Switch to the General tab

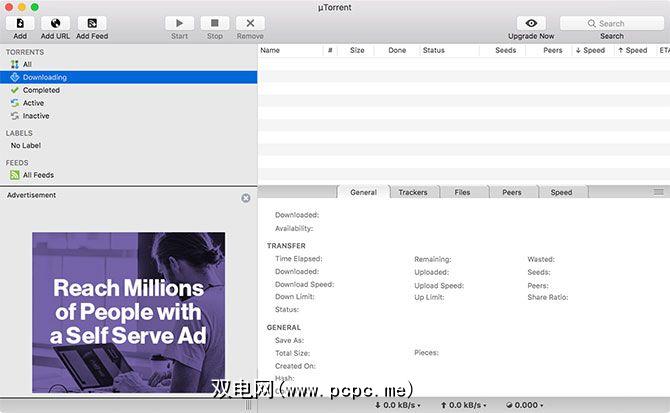[x=364, y=192]
